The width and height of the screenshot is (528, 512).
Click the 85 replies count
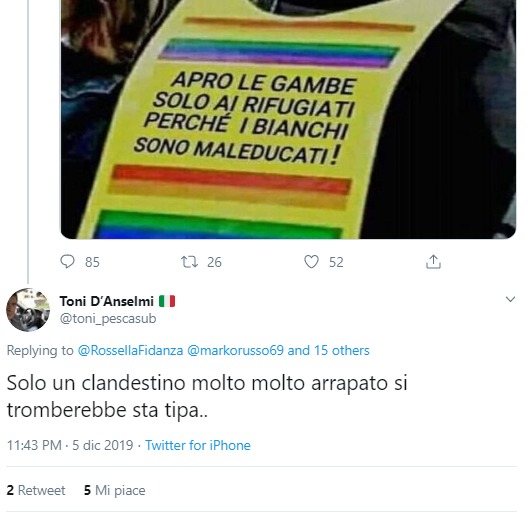(x=92, y=262)
